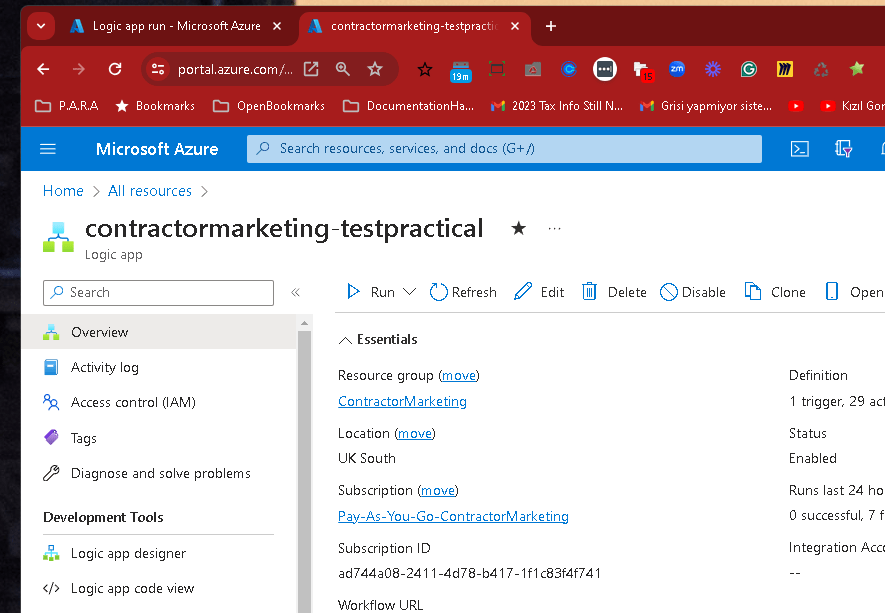Screen dimensions: 885x613
Task: Open the zoom magnifier in address bar
Action: click(x=343, y=69)
